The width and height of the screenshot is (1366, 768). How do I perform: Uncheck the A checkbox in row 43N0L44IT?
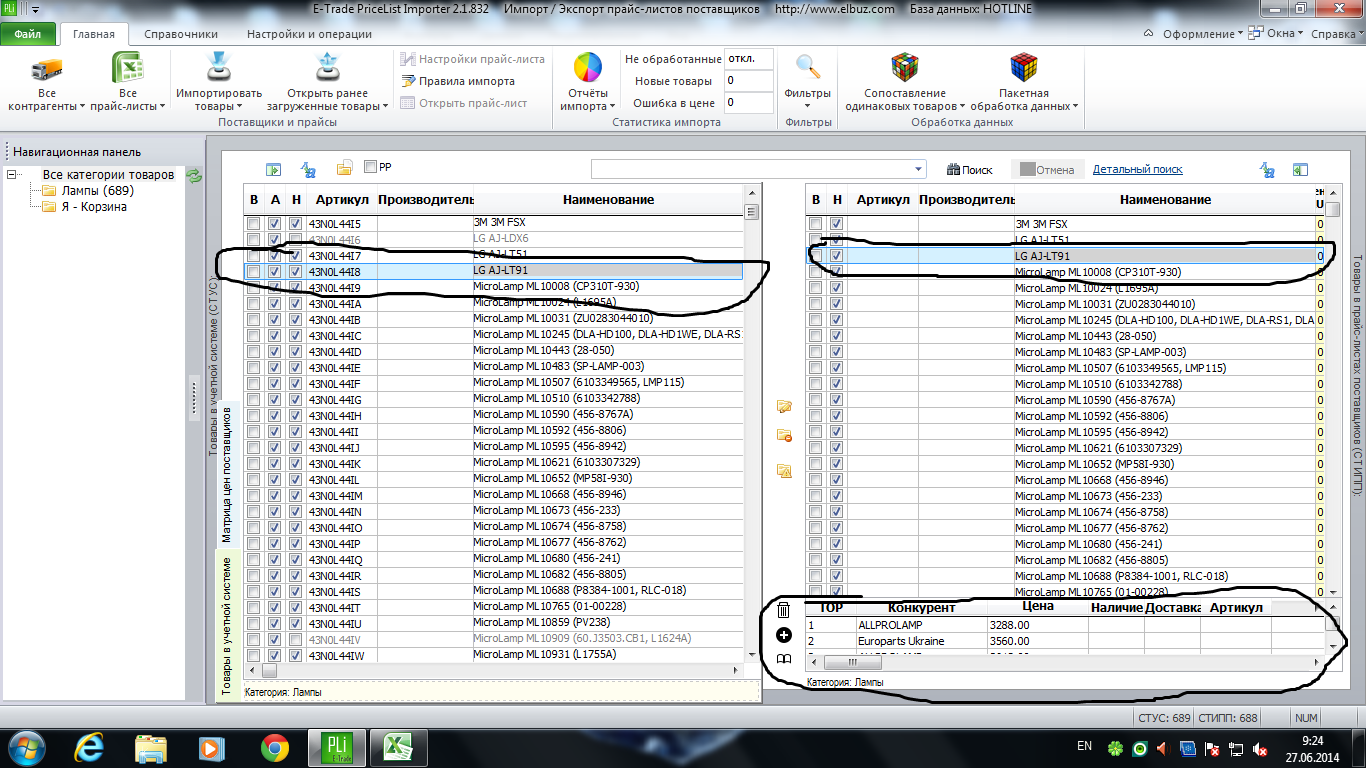[275, 607]
